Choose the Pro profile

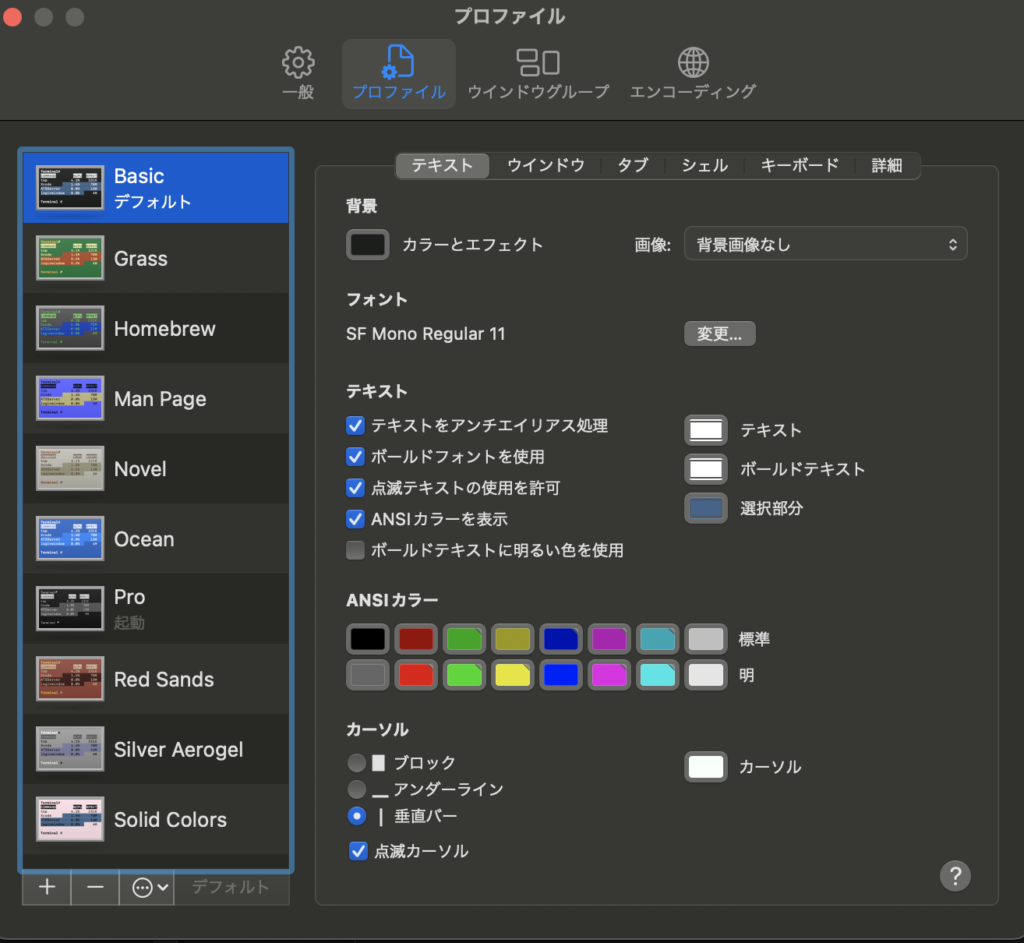(x=156, y=609)
